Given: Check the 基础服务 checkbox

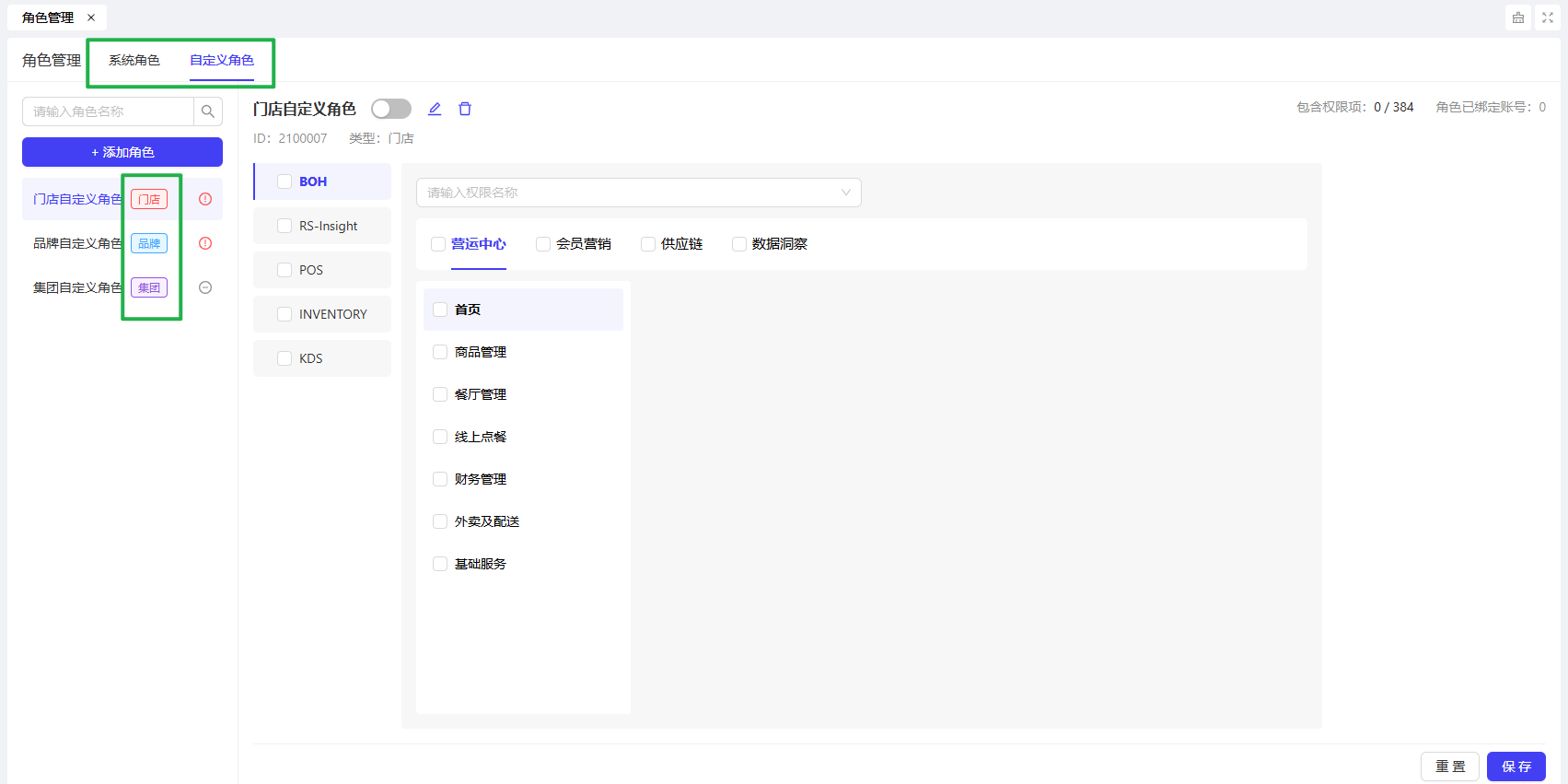Looking at the screenshot, I should tap(440, 564).
